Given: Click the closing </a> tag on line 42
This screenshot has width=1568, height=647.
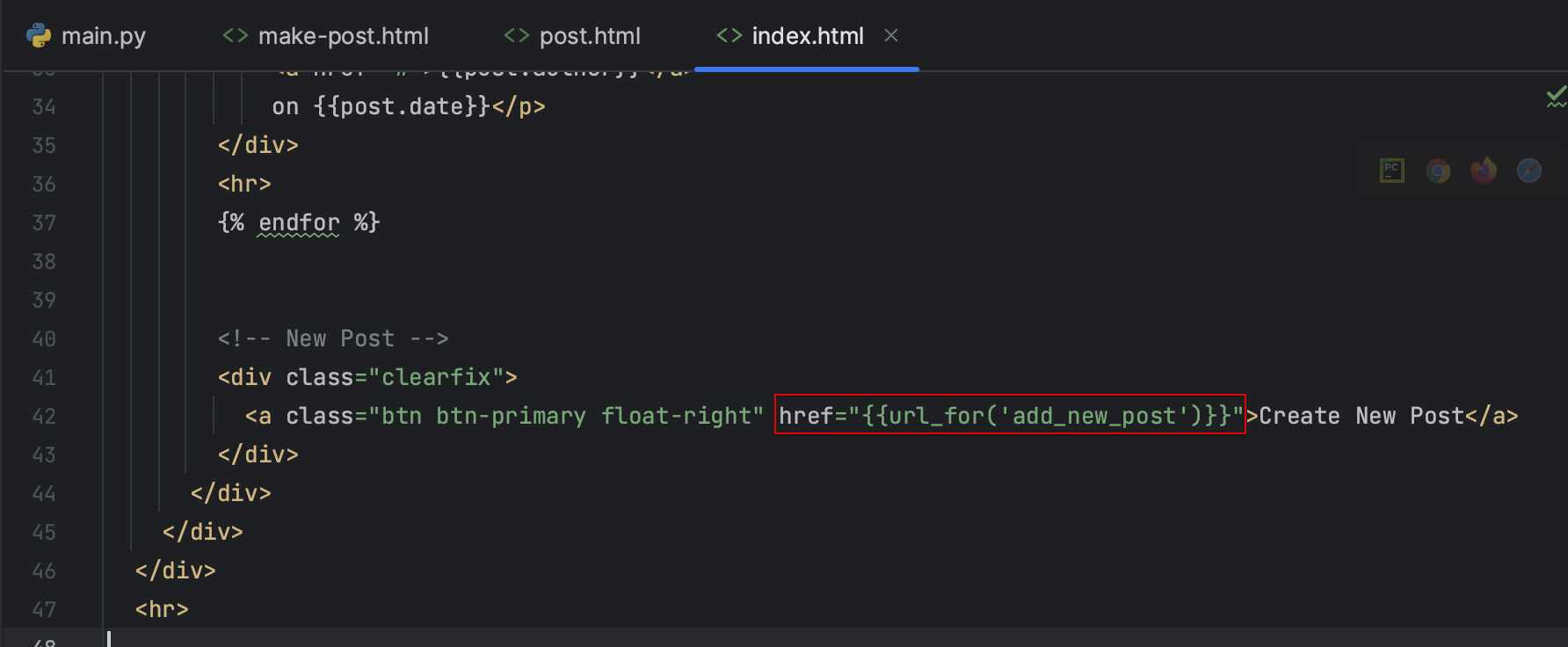Looking at the screenshot, I should coord(1492,417).
